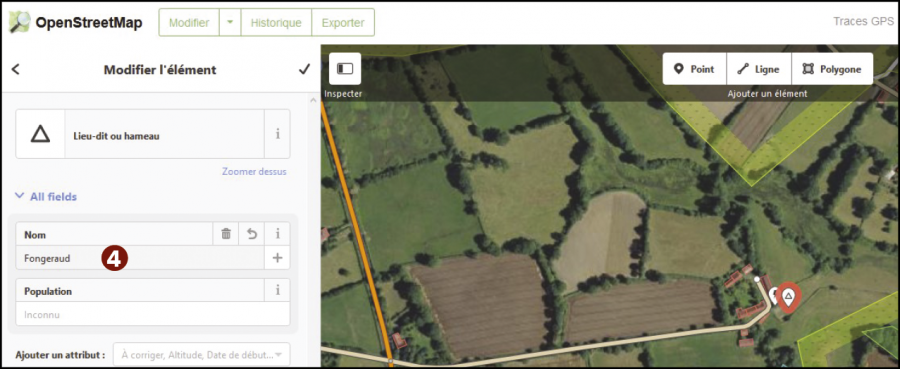Select the Ligne tool
Viewport: 900px width, 369px height.
coord(759,69)
